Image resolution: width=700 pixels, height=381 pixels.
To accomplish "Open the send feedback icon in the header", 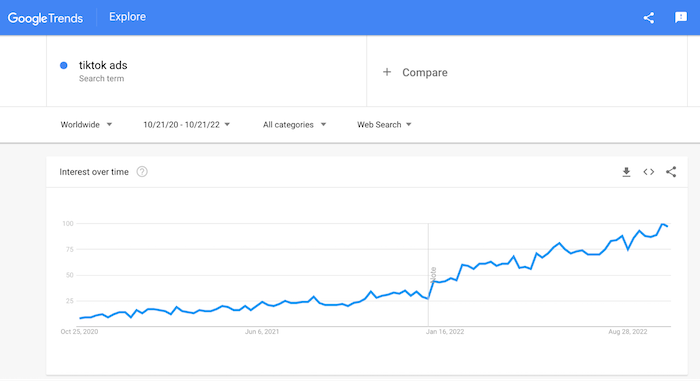I will [x=681, y=17].
